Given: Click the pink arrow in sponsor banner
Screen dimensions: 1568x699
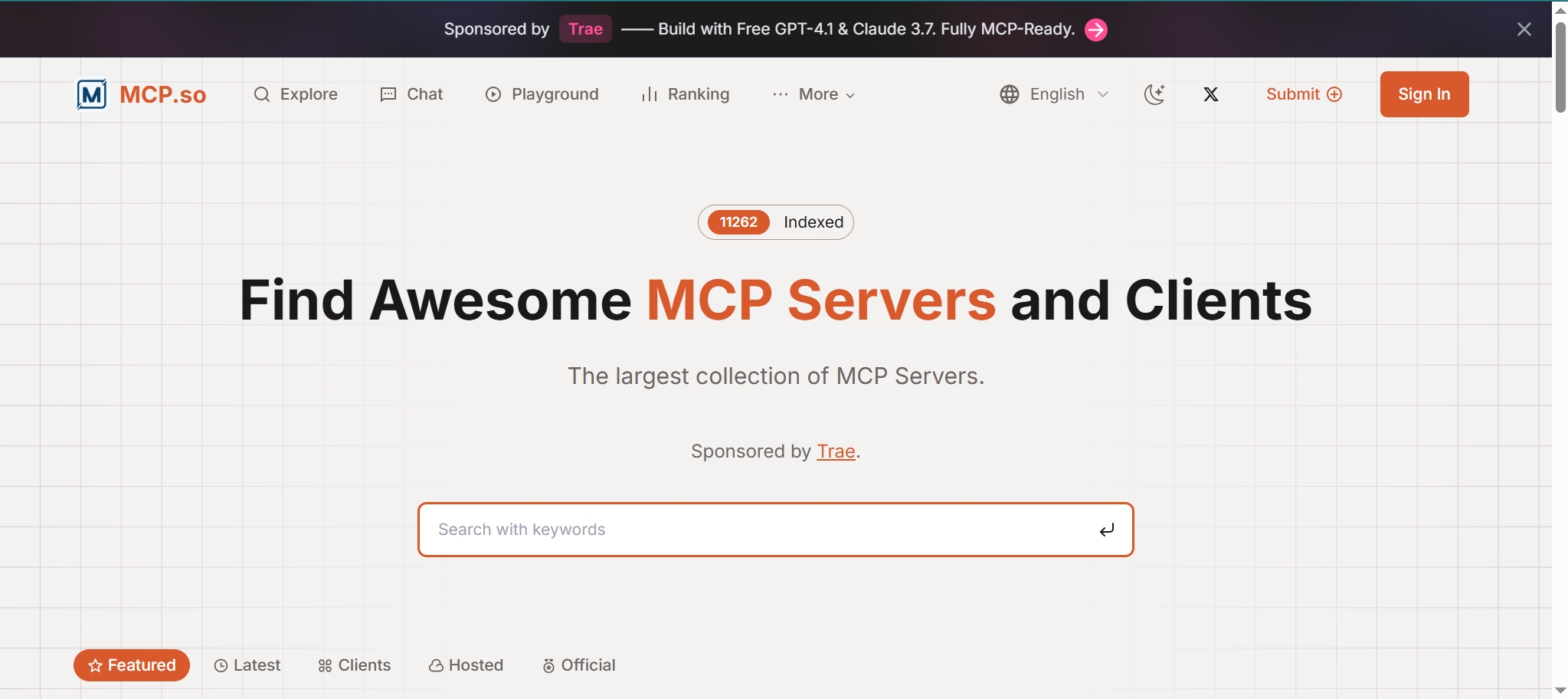Looking at the screenshot, I should point(1096,30).
